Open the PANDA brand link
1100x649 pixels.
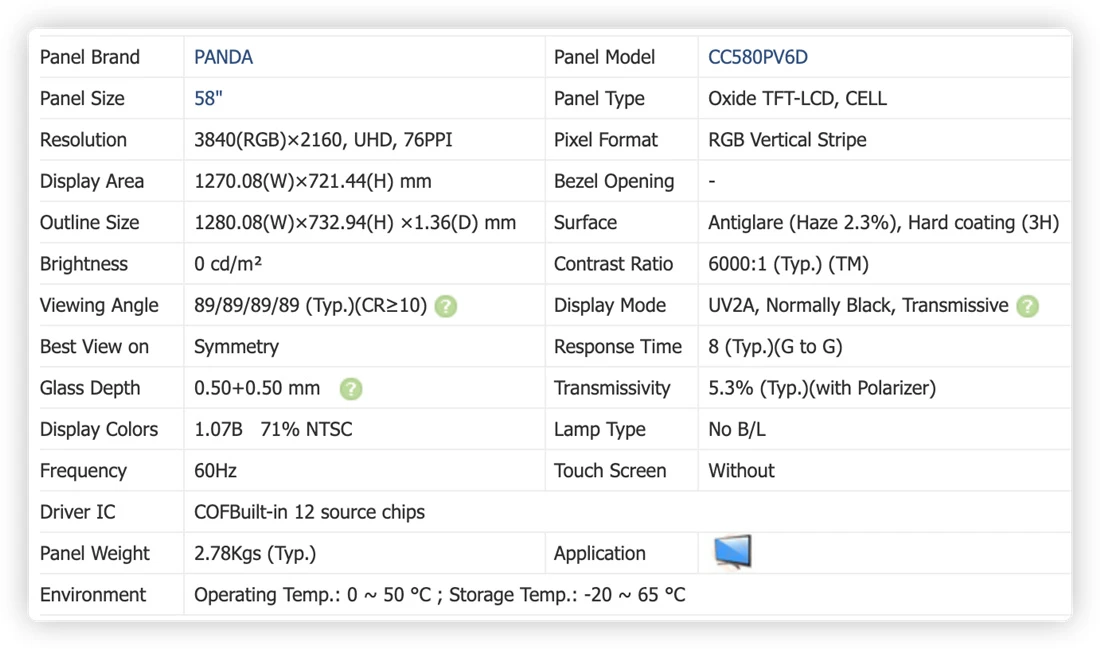[x=223, y=58]
